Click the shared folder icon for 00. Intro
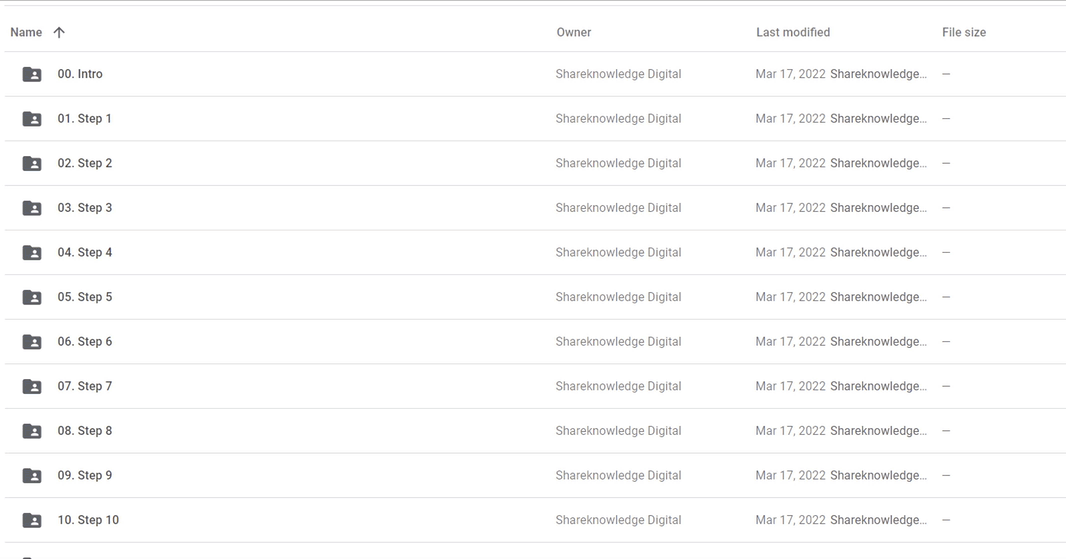The height and width of the screenshot is (559, 1066). point(32,74)
